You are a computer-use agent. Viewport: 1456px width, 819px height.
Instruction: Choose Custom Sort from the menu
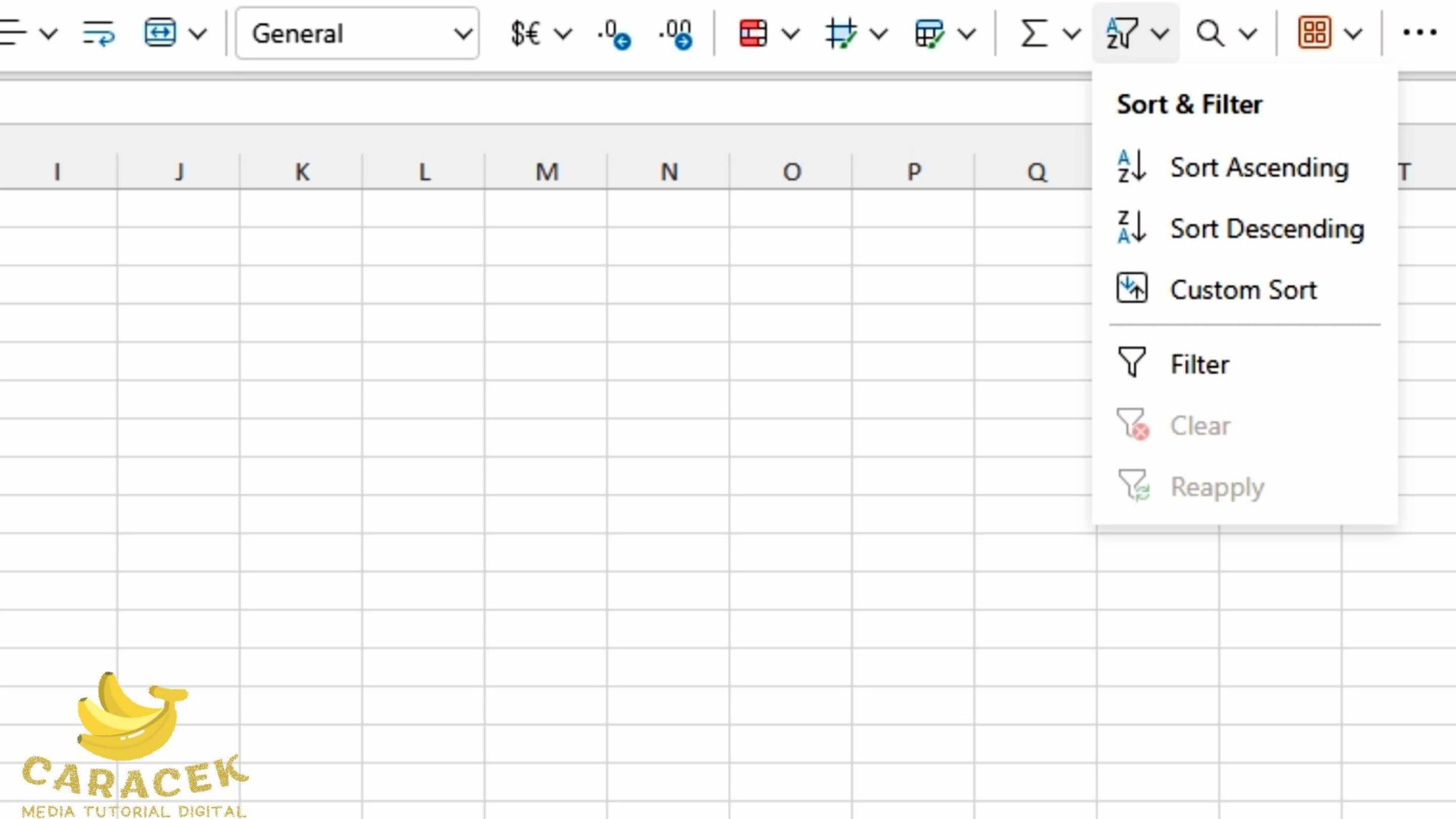tap(1243, 289)
